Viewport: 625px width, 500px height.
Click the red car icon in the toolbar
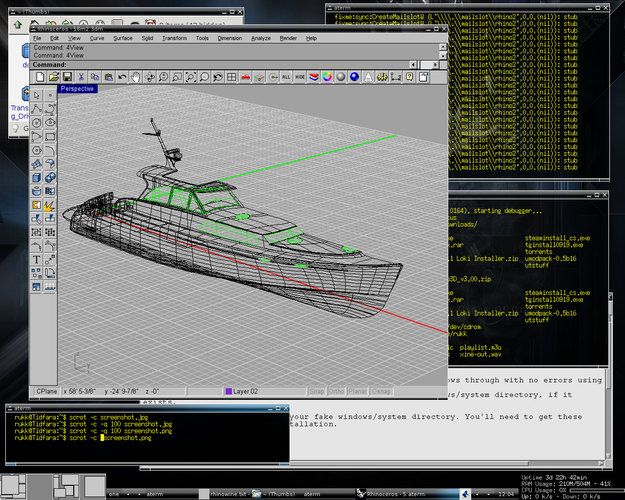246,77
